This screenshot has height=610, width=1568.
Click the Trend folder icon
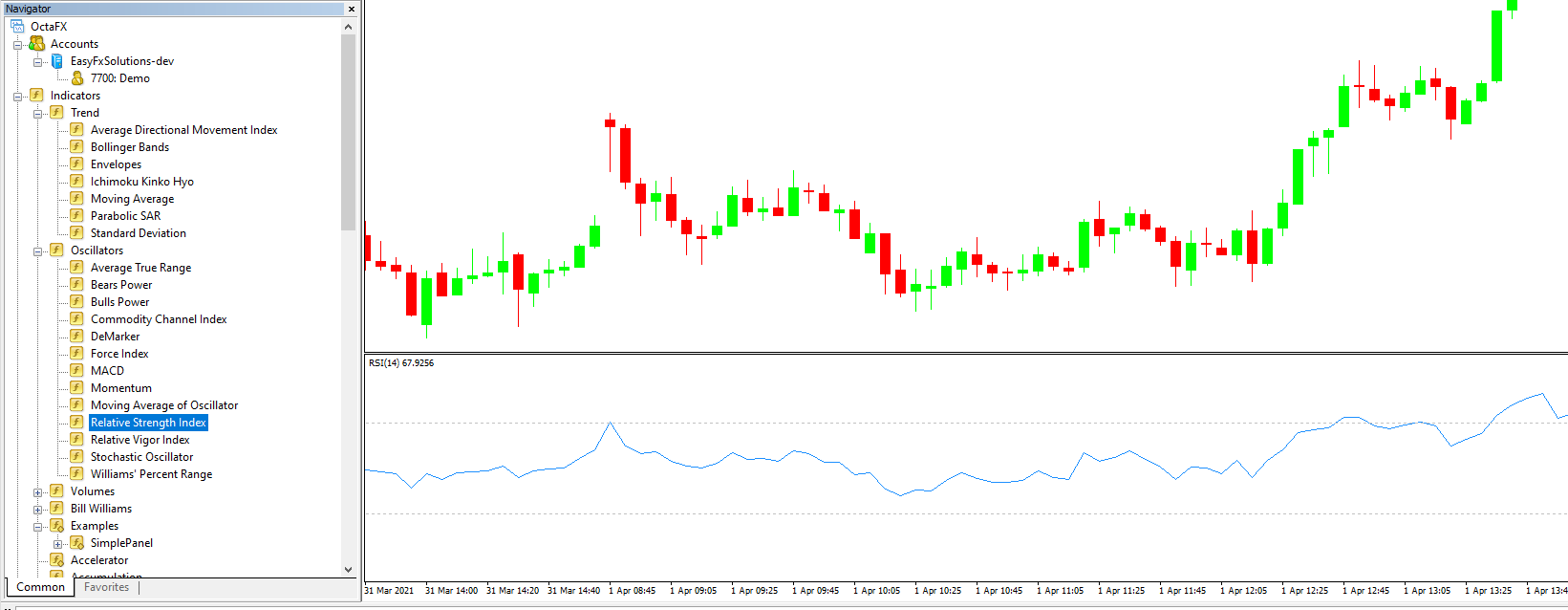56,113
